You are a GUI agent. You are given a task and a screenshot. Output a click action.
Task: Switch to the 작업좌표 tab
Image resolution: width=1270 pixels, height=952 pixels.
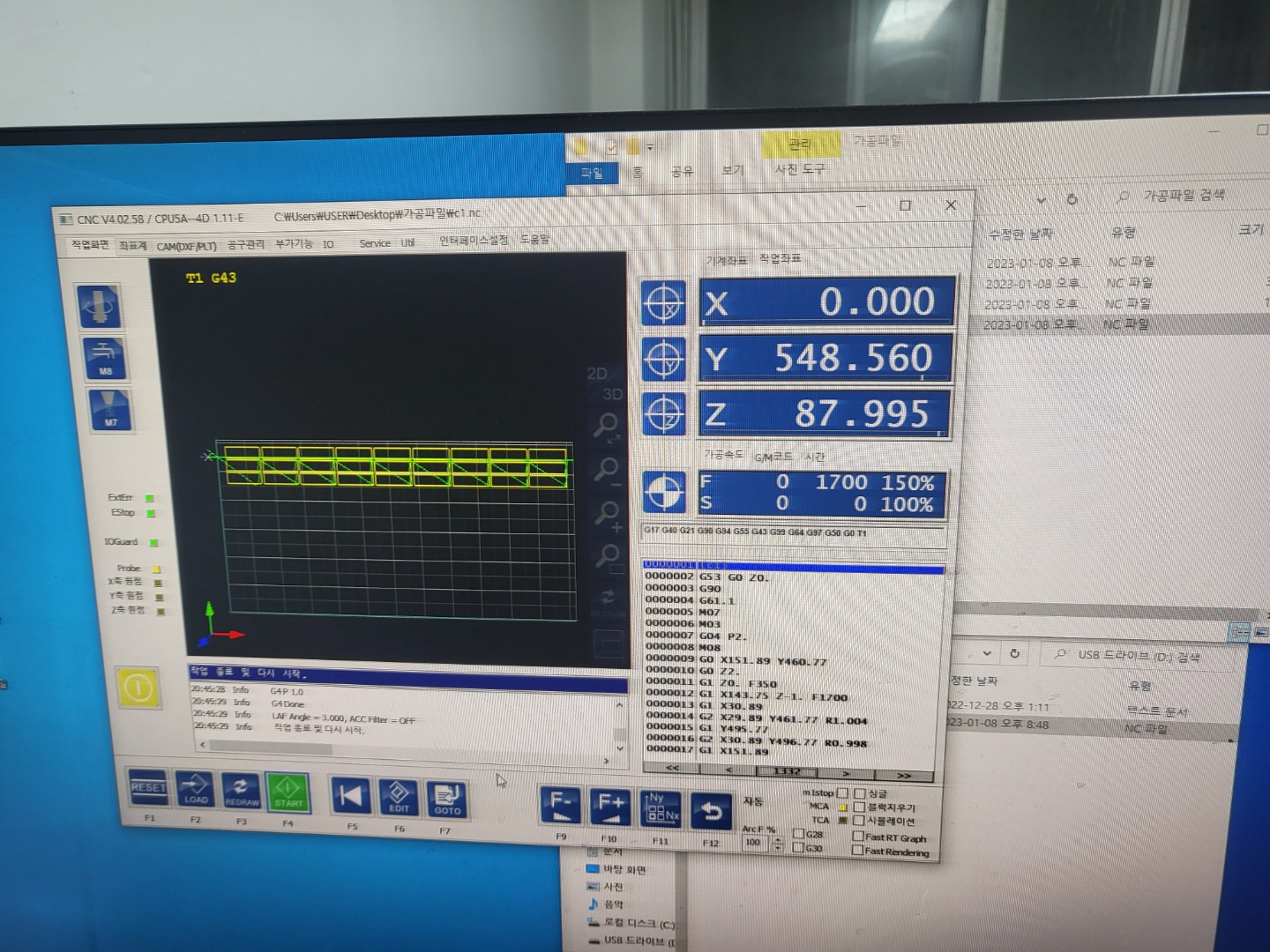click(x=780, y=258)
